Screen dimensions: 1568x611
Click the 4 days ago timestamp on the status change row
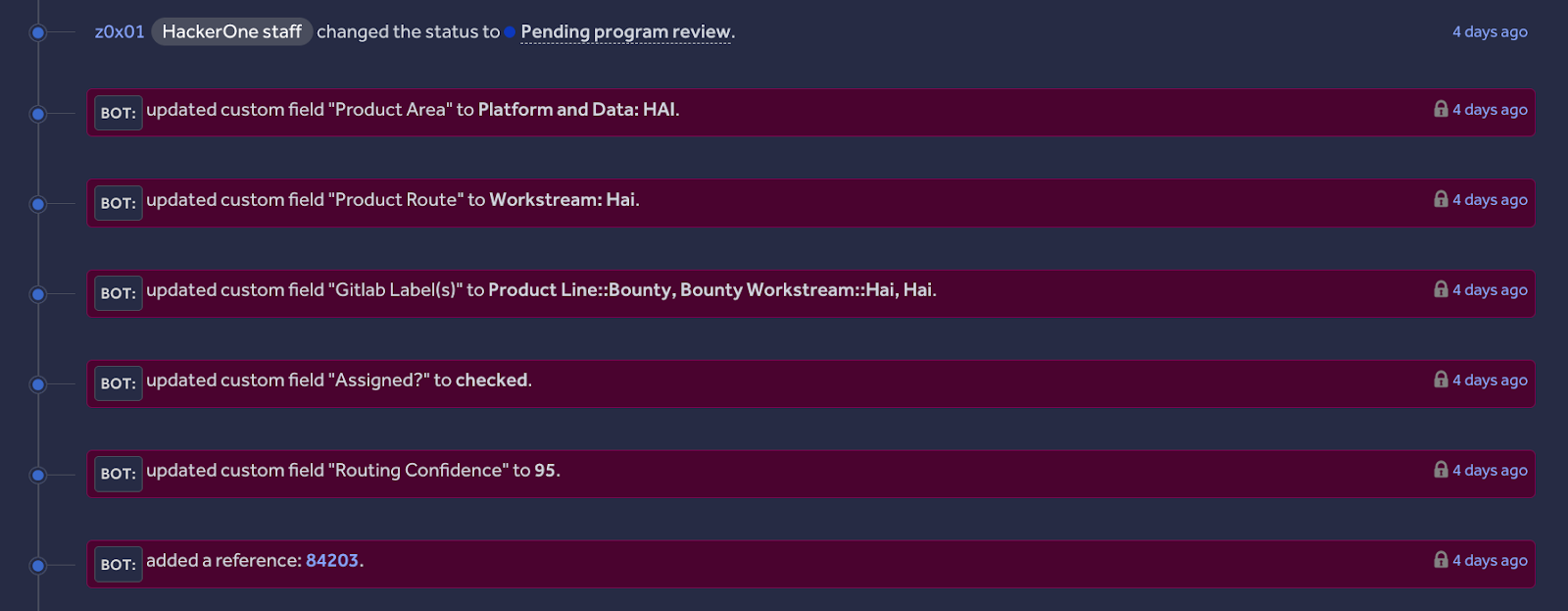[1490, 31]
